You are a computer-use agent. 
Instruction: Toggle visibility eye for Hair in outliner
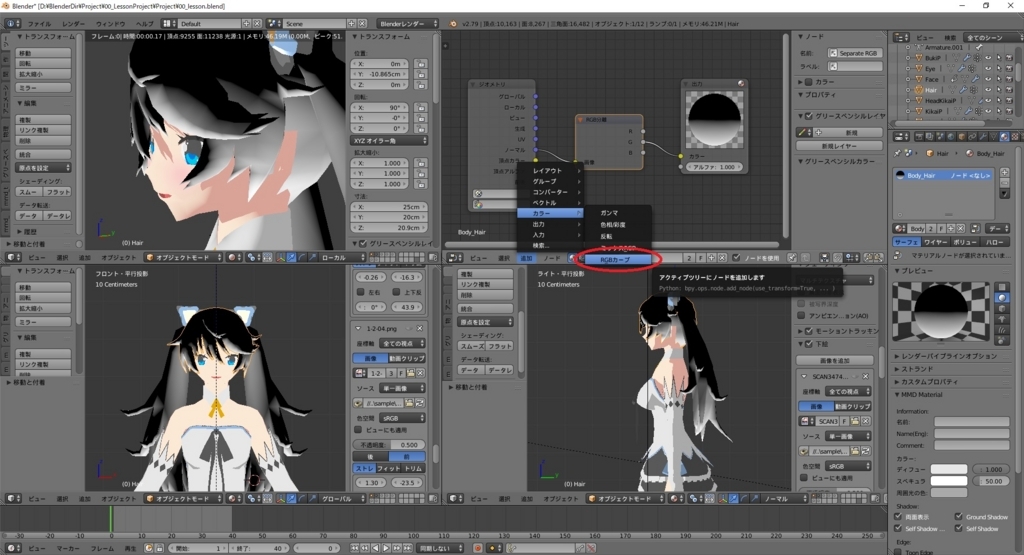point(988,89)
